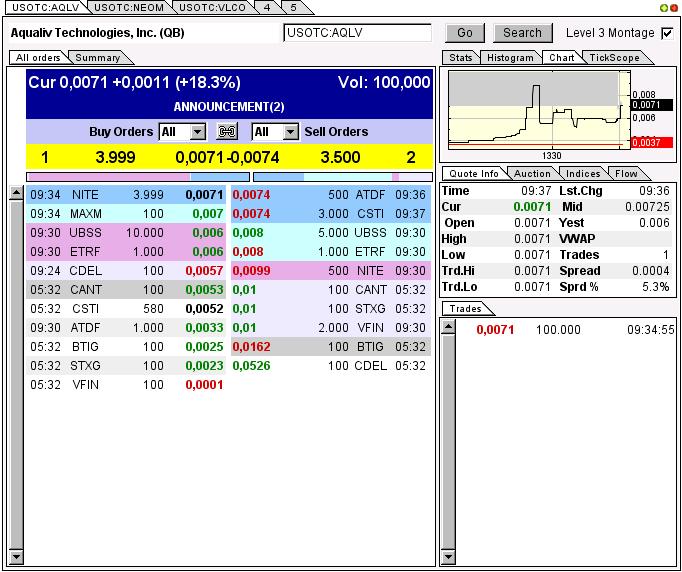The width and height of the screenshot is (682, 572).
Task: Select the Indices tab
Action: coord(583,174)
